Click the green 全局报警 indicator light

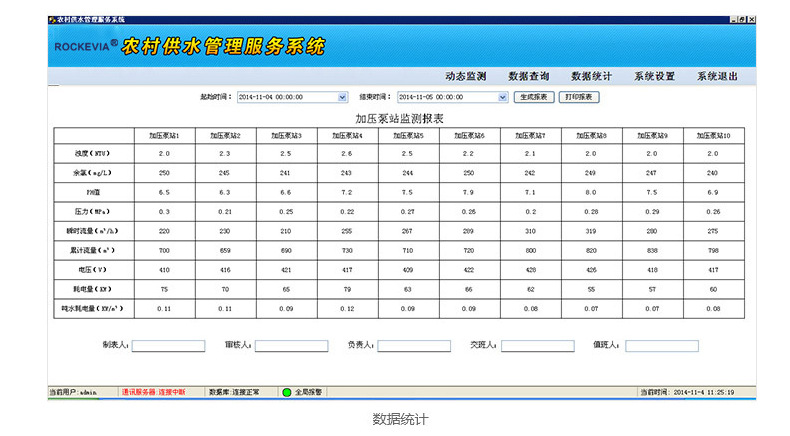pos(287,392)
